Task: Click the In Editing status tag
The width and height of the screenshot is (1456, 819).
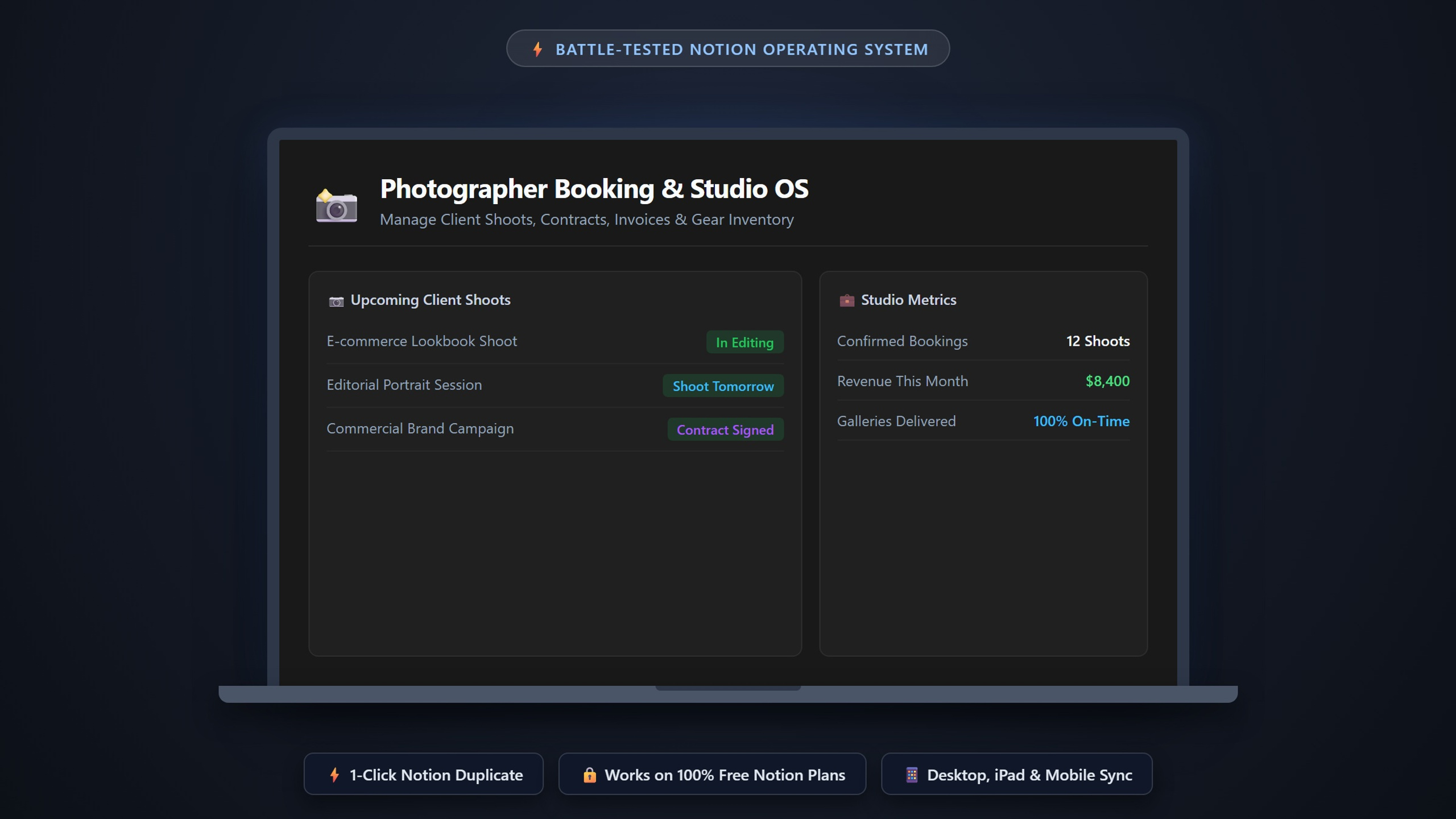Action: 745,342
